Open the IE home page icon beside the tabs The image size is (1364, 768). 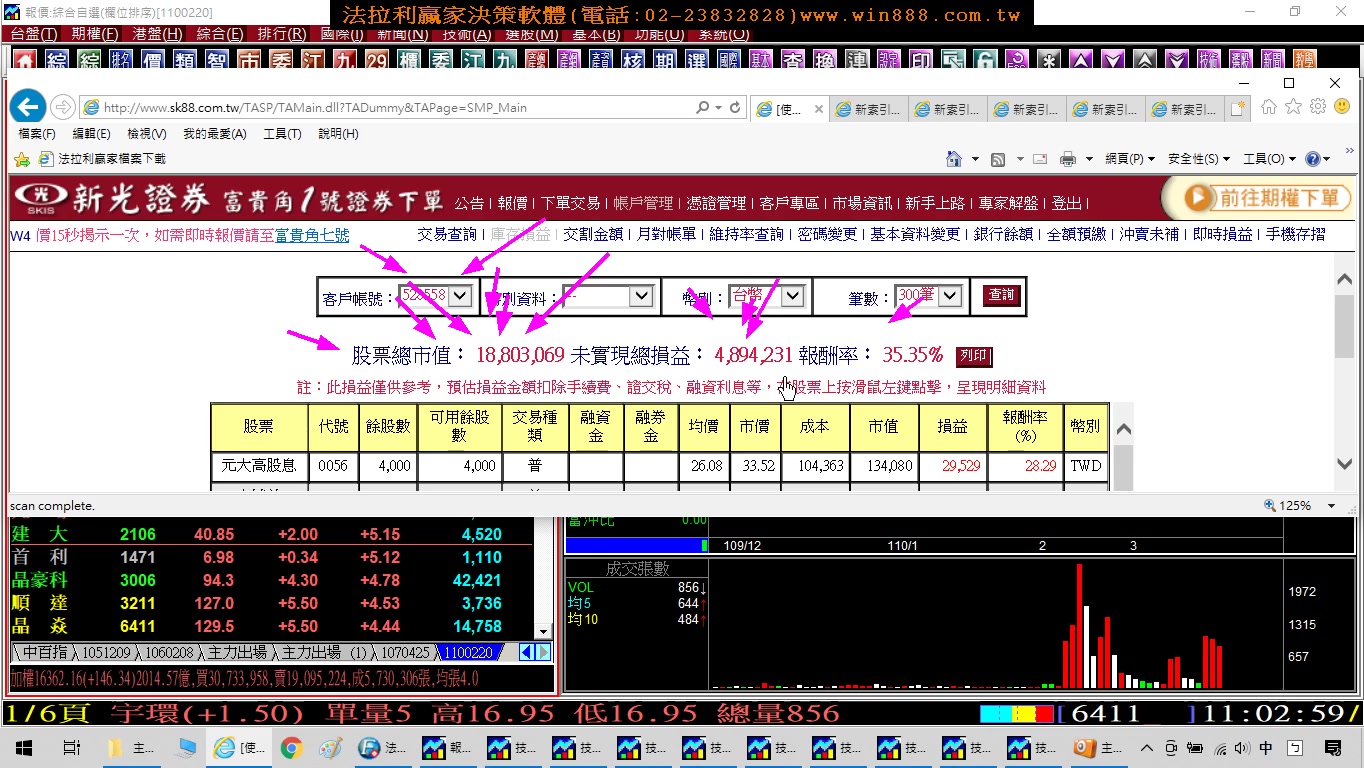pyautogui.click(x=1268, y=106)
